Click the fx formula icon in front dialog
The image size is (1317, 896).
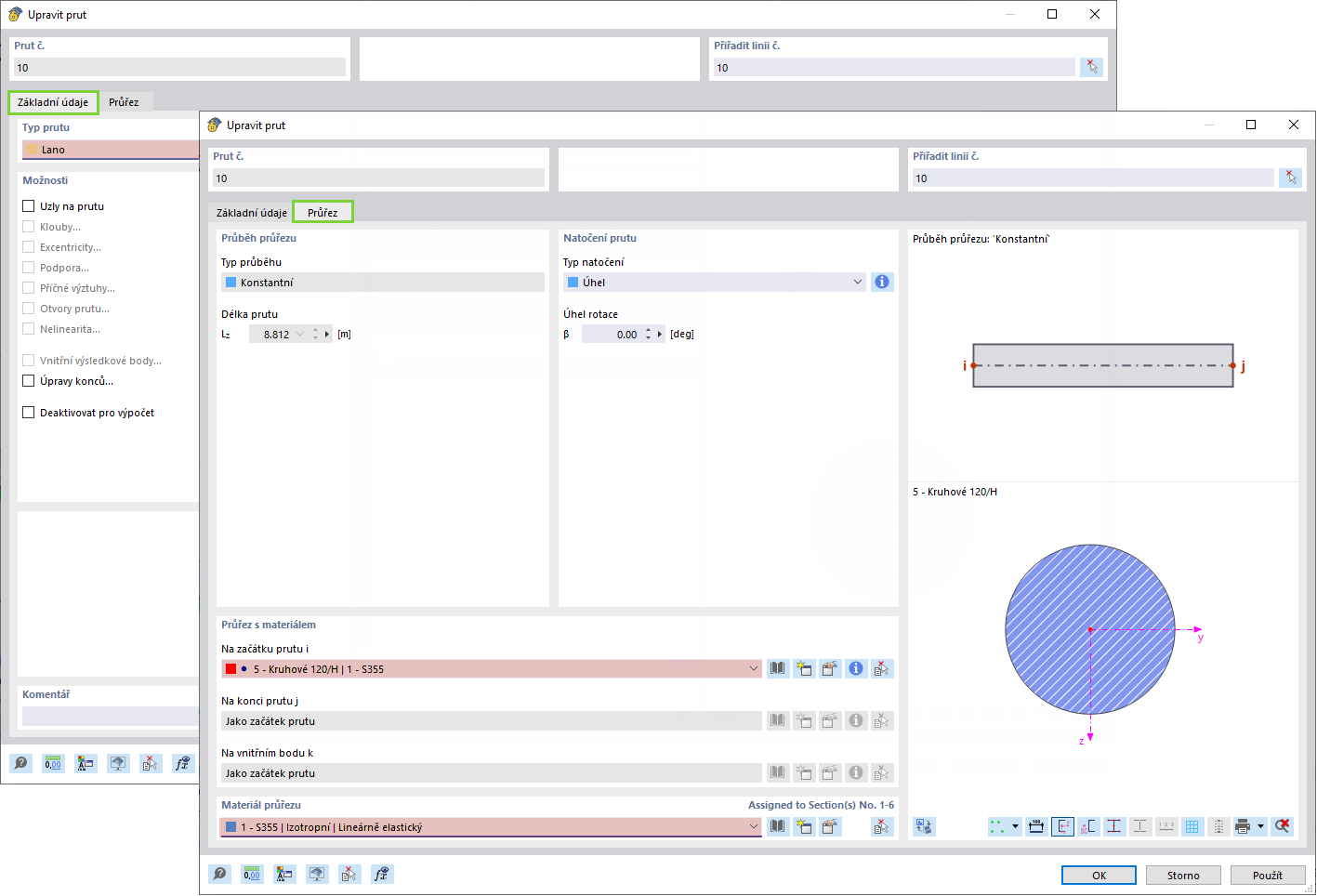pyautogui.click(x=381, y=874)
